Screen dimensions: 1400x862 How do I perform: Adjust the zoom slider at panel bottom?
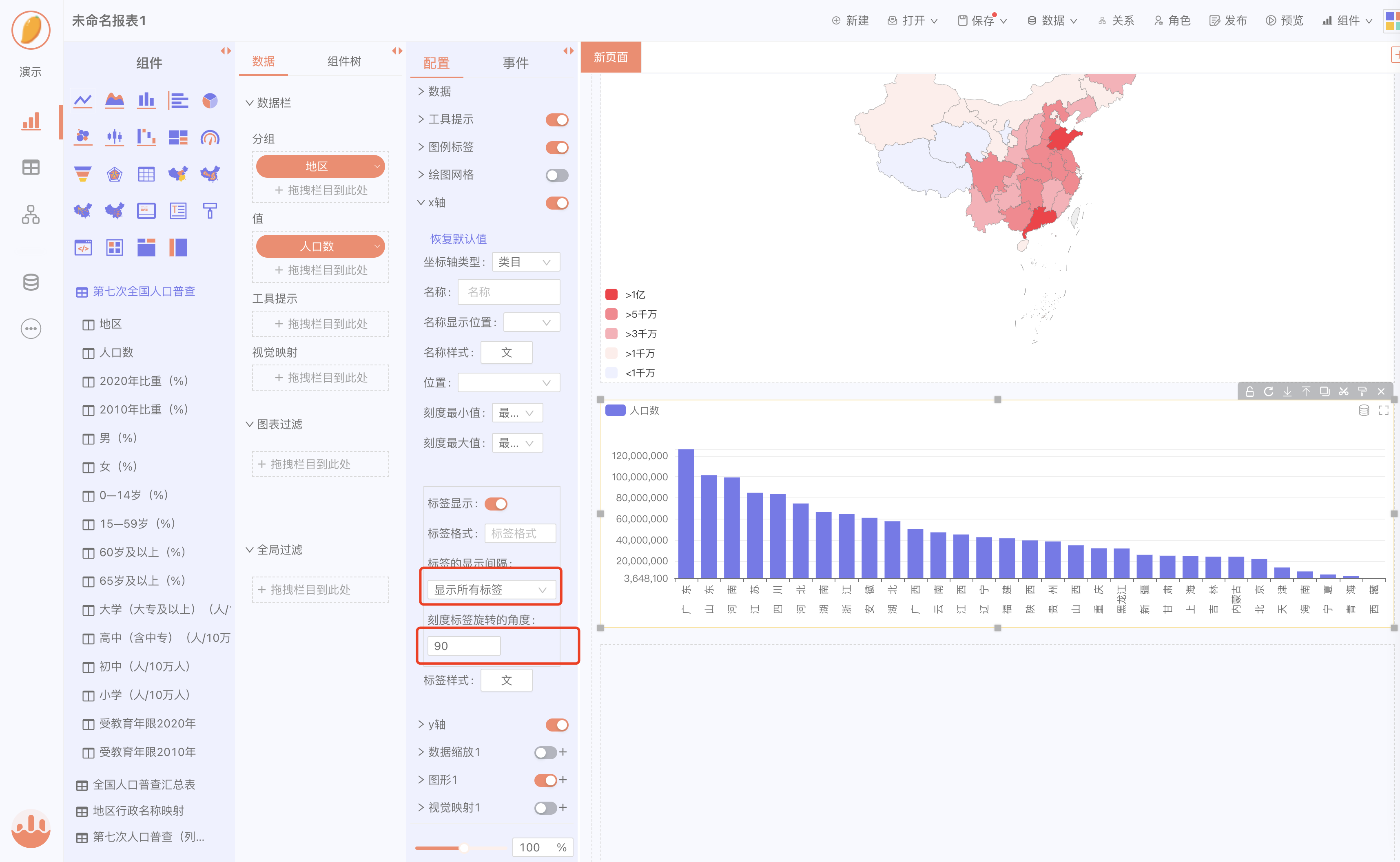click(464, 848)
